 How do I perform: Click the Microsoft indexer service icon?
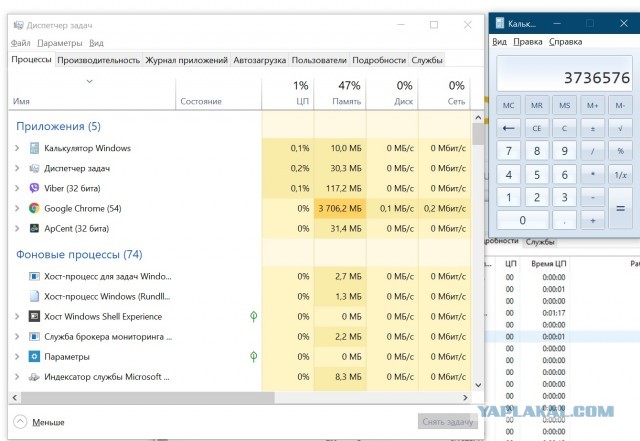[x=34, y=377]
